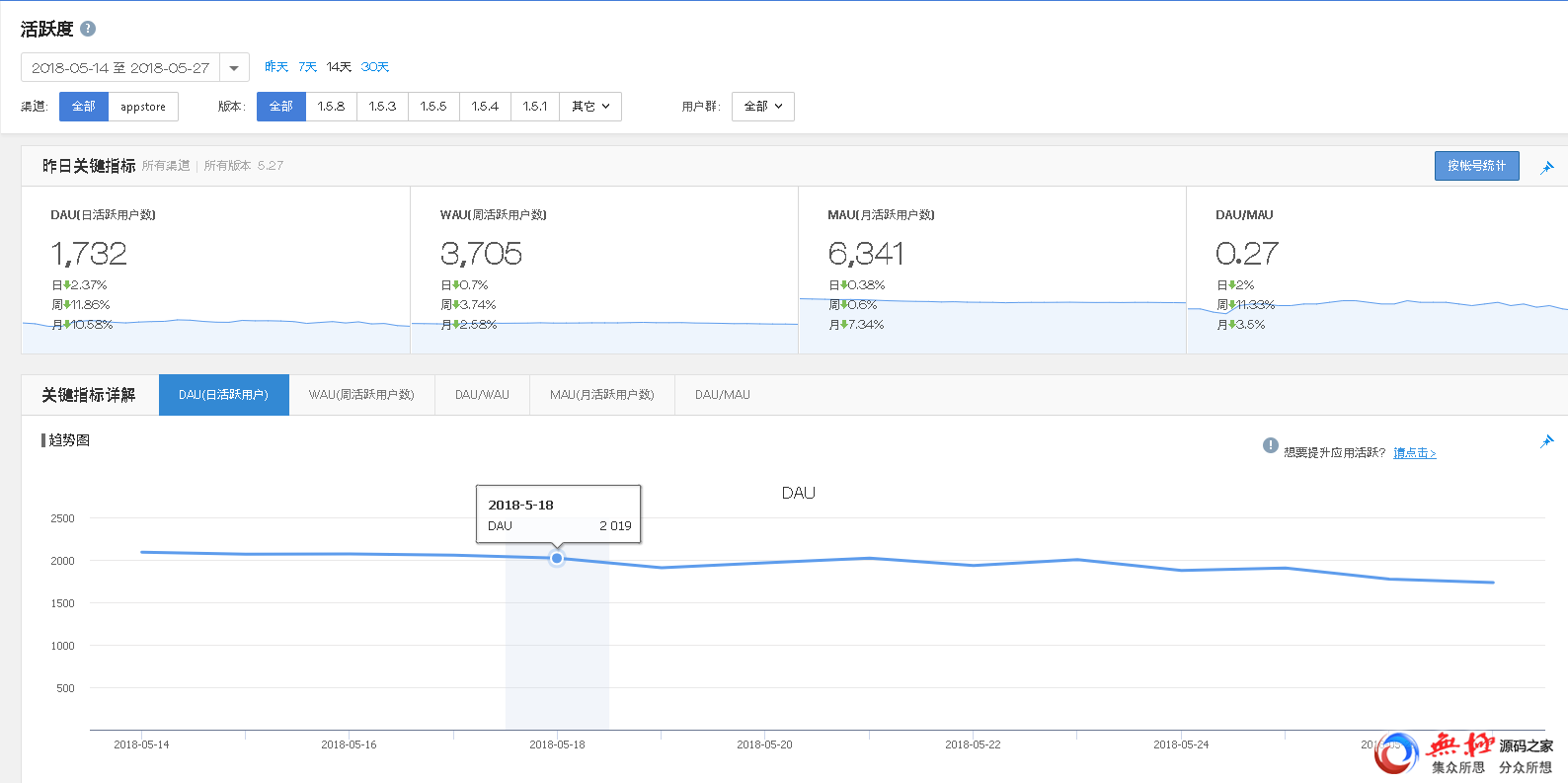Filter by version 1.5.1
The width and height of the screenshot is (1568, 783).
pos(535,107)
